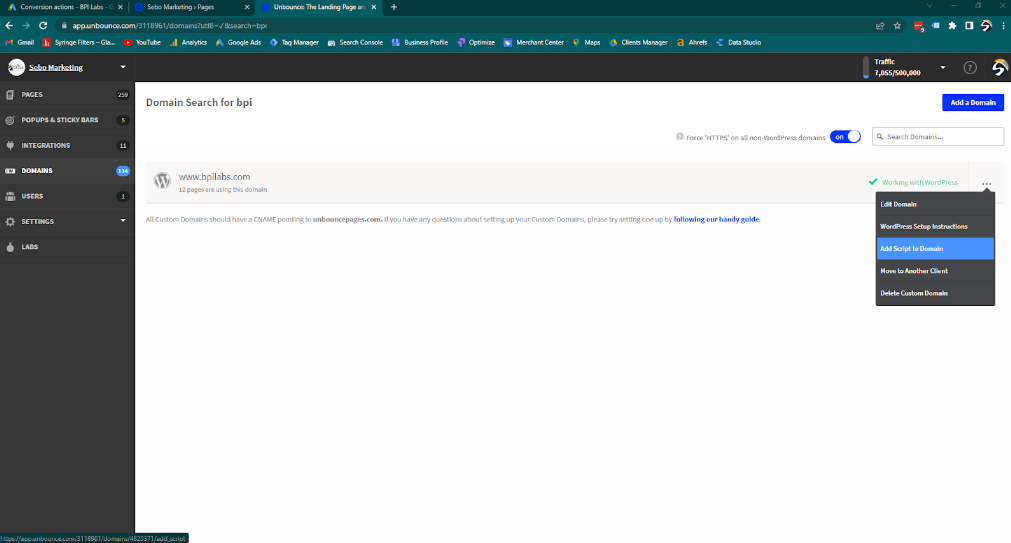Screen dimensions: 1011x543
Task: Close the Sebo Marketing Pages tab
Action: coord(246,7)
